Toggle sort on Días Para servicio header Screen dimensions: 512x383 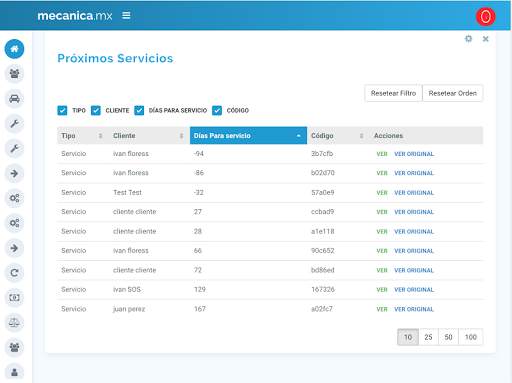coord(248,136)
